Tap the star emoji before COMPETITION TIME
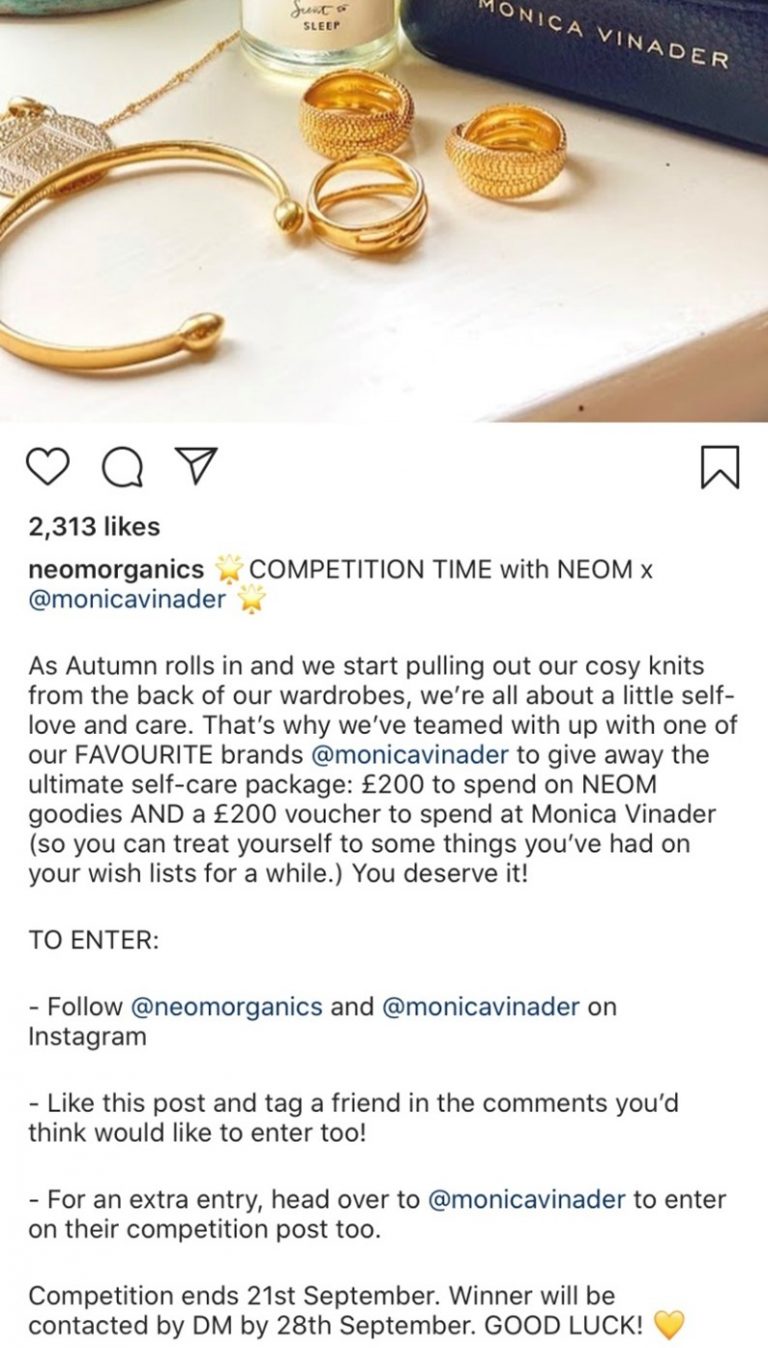The width and height of the screenshot is (768, 1348). [230, 570]
